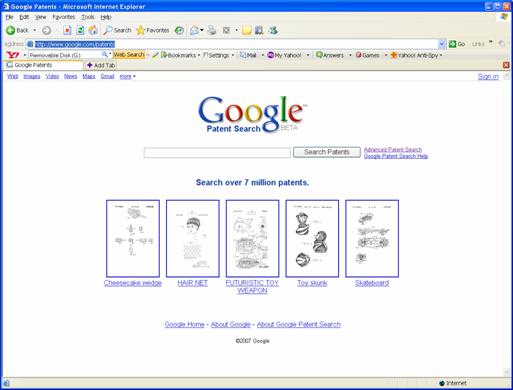This screenshot has height=390, width=513.
Task: Open the Google 'more' dropdown link
Action: tap(127, 76)
